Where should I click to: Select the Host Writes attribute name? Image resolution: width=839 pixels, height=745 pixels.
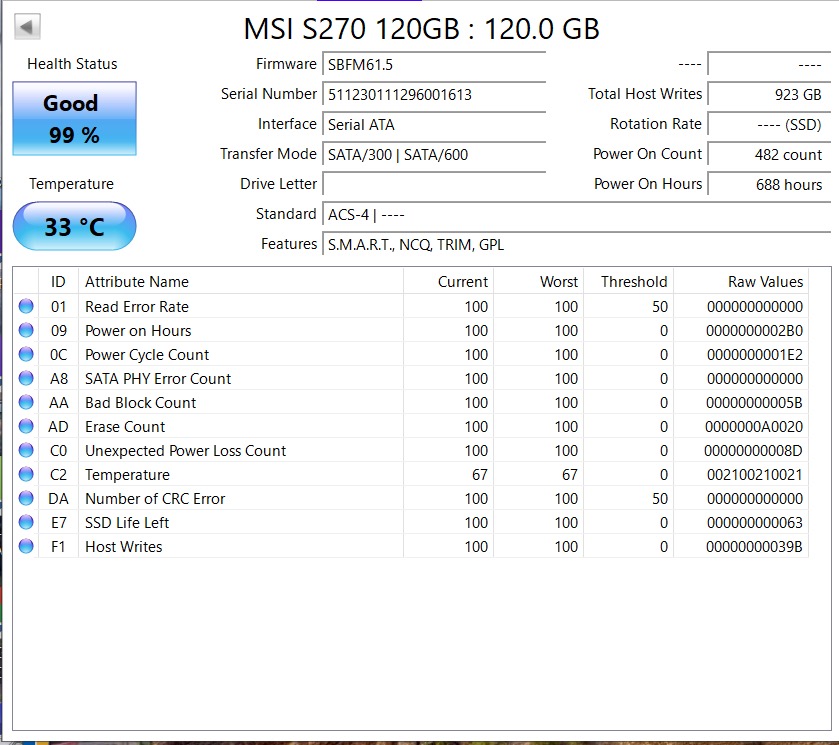[124, 547]
